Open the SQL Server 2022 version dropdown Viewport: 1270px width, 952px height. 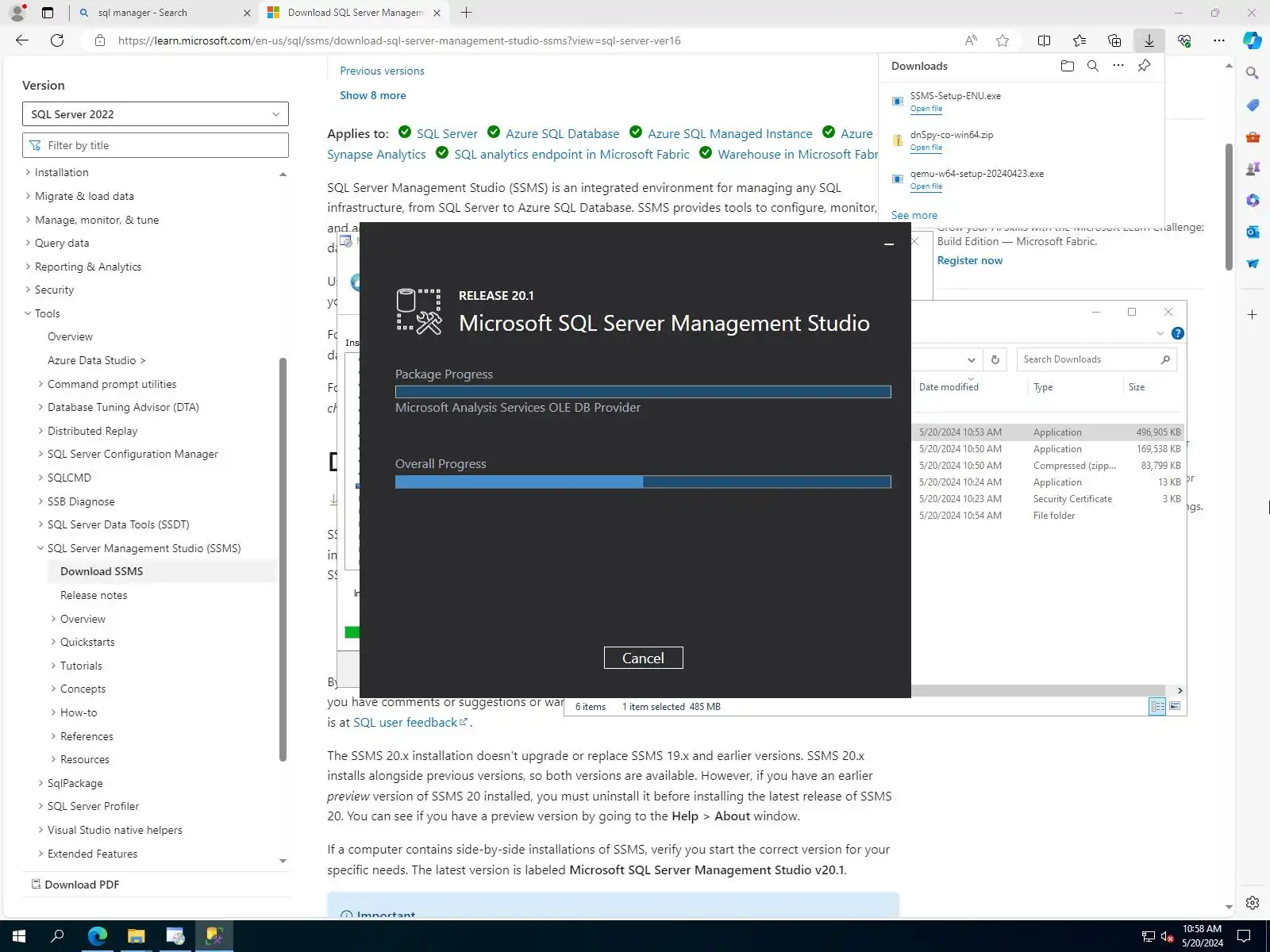point(156,114)
